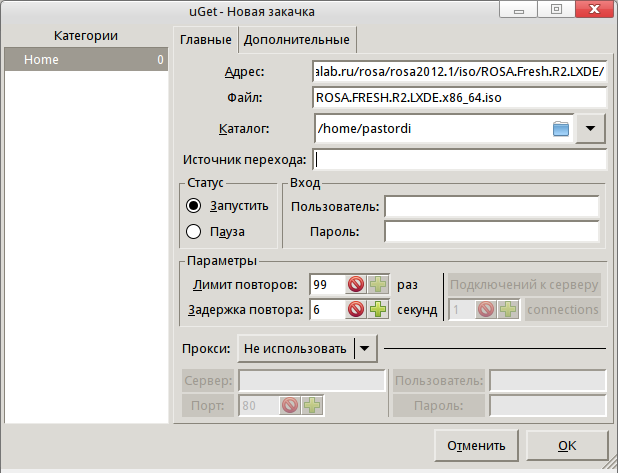Confirm the download with OK
The image size is (618, 473).
[567, 445]
